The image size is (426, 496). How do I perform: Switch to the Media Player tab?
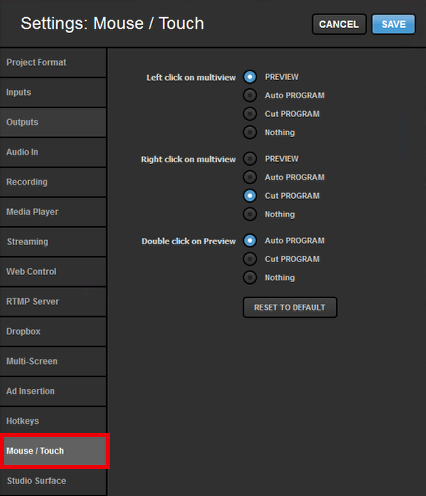(53, 212)
